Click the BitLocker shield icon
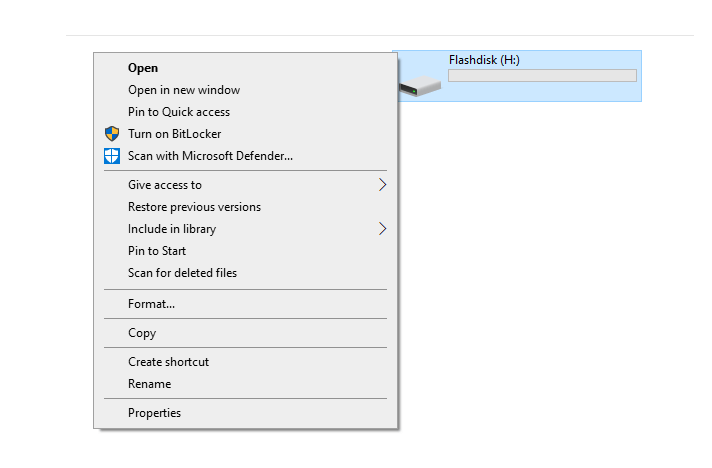The width and height of the screenshot is (712, 468). tap(112, 134)
